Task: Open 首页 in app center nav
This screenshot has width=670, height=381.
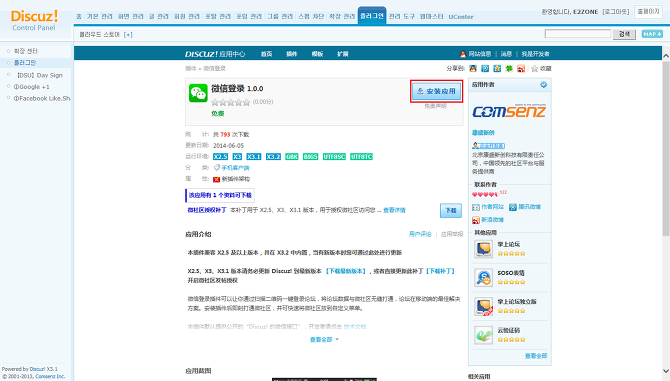Action: click(x=267, y=54)
